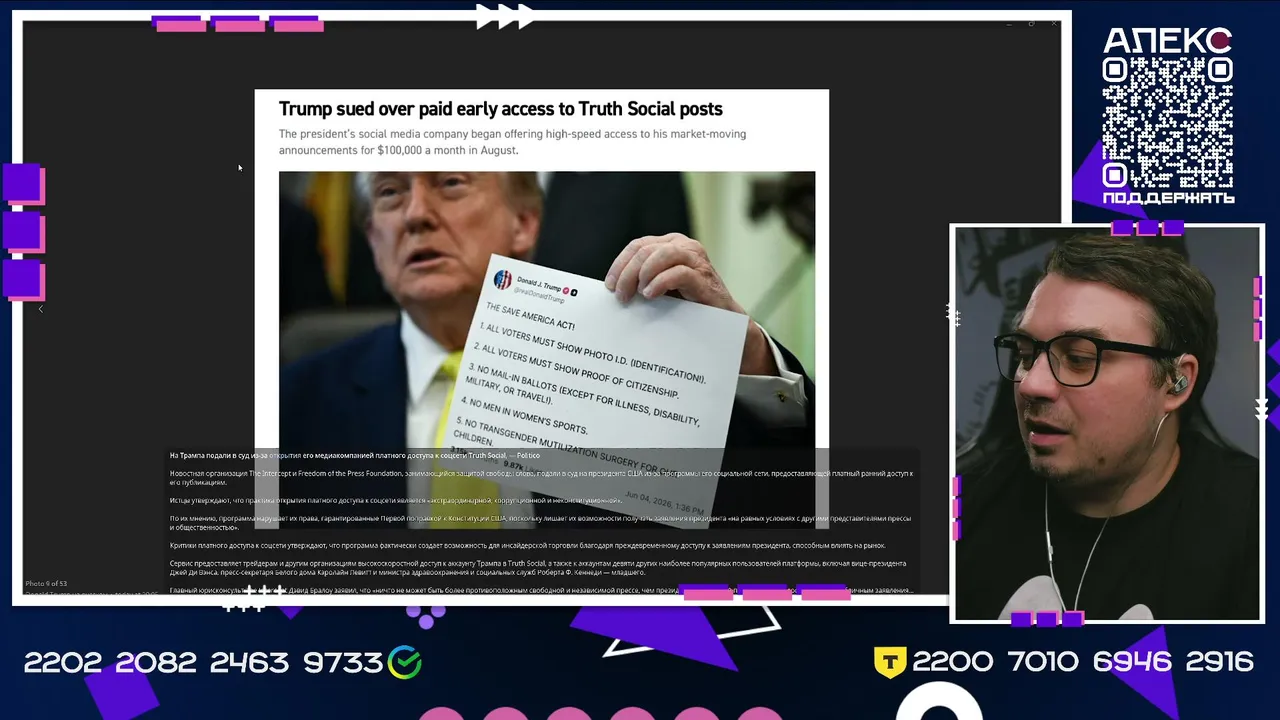Viewport: 1280px width, 720px height.
Task: Click the caption paragraph starting 'Критики платного доступа'
Action: click(527, 545)
